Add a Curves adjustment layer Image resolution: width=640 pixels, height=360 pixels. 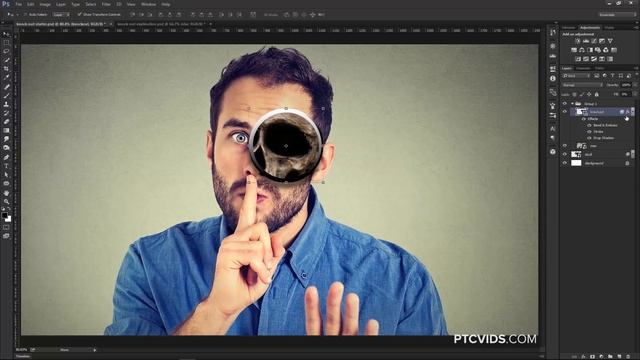coord(594,41)
